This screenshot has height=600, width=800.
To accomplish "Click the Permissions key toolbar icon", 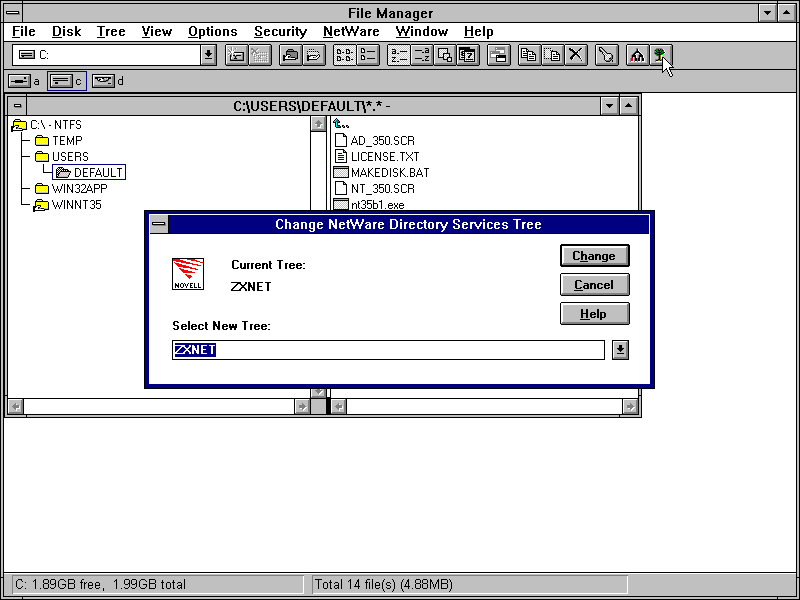I will click(607, 55).
